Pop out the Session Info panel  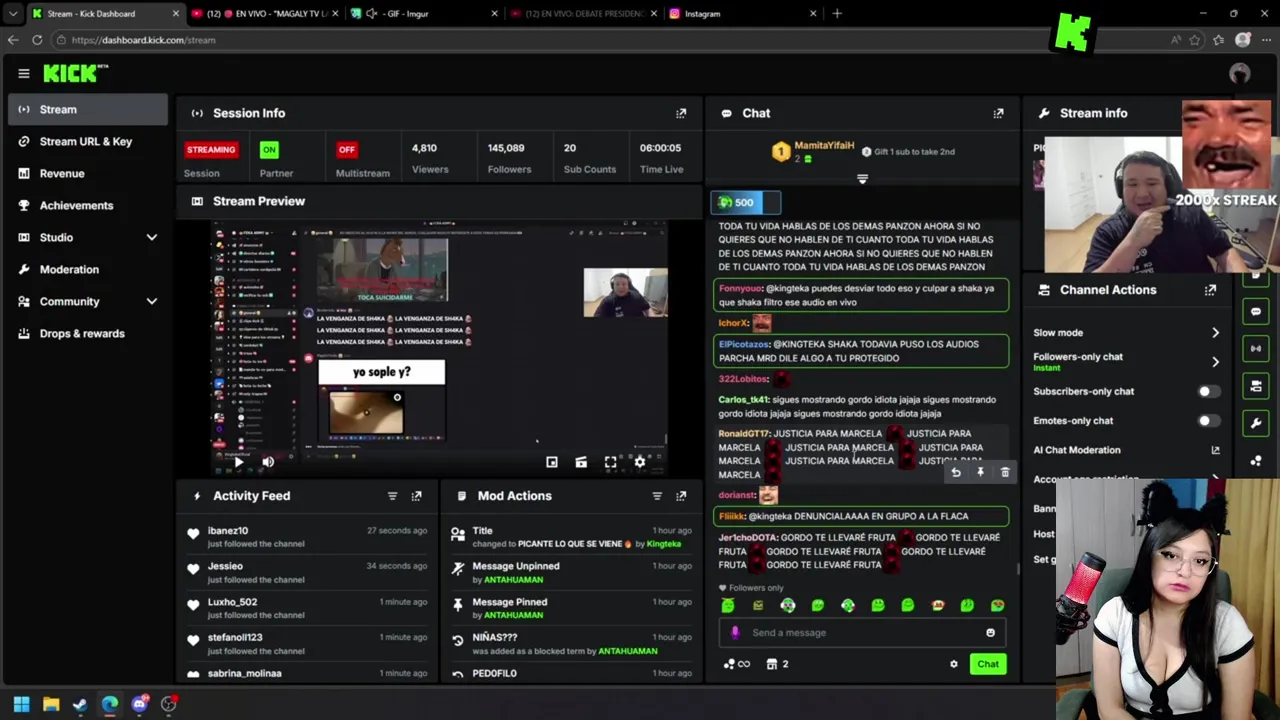click(681, 113)
